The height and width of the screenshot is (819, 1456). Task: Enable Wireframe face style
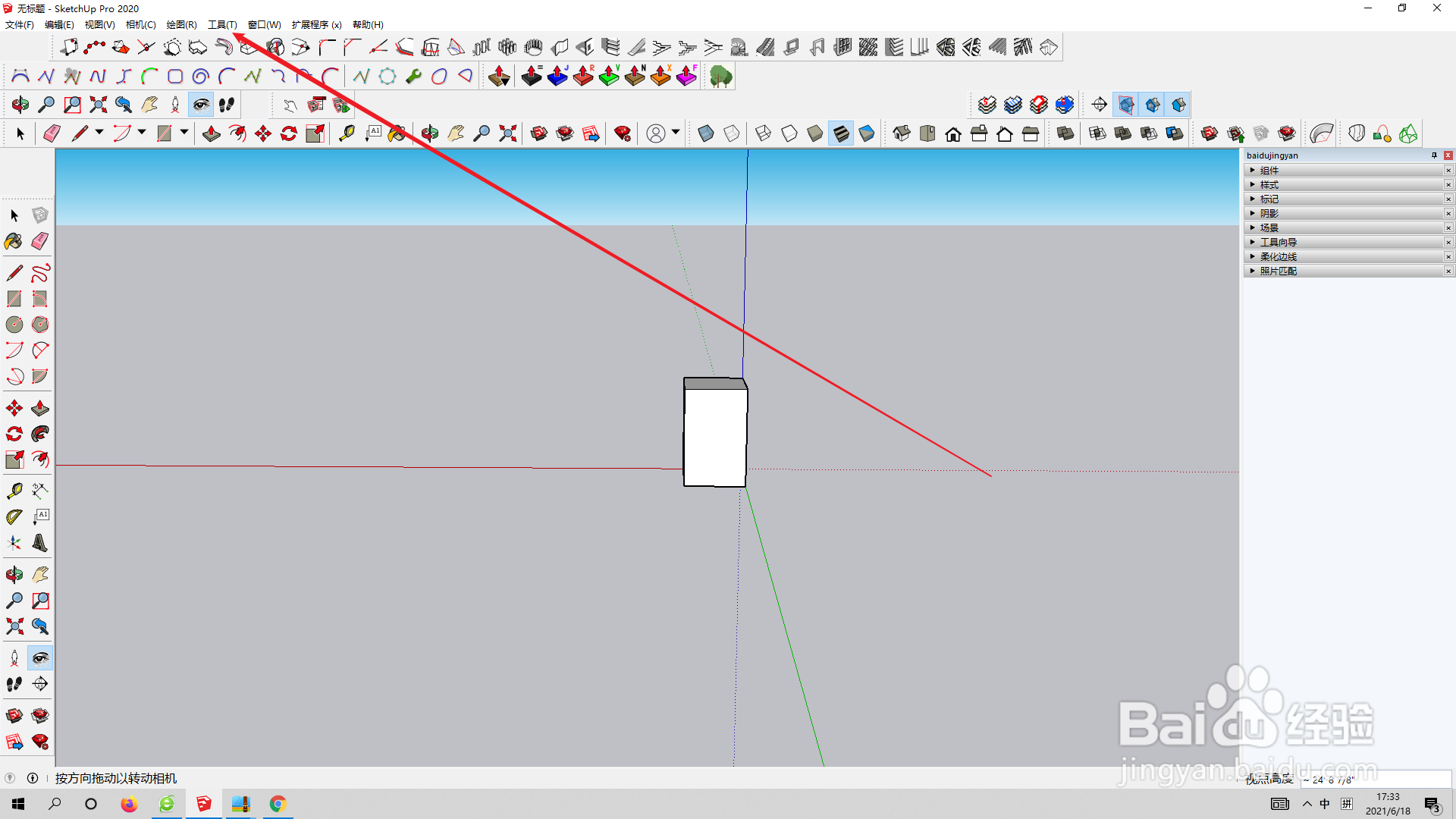pos(764,134)
